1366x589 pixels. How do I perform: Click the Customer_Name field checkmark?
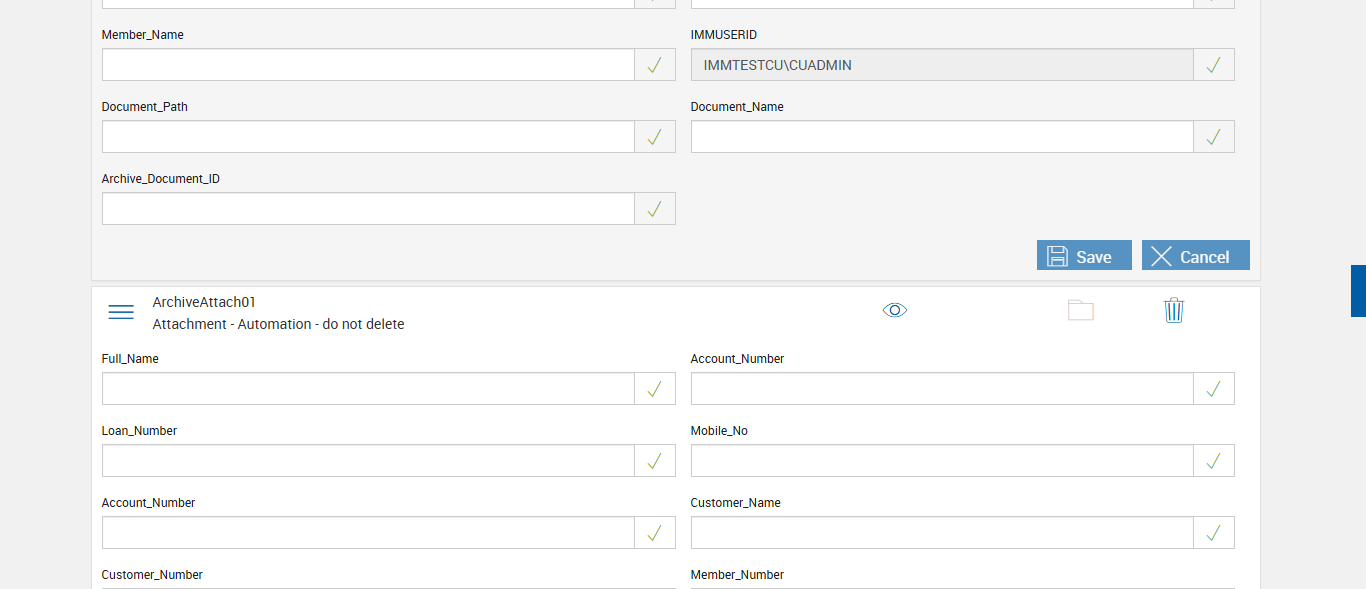1214,533
